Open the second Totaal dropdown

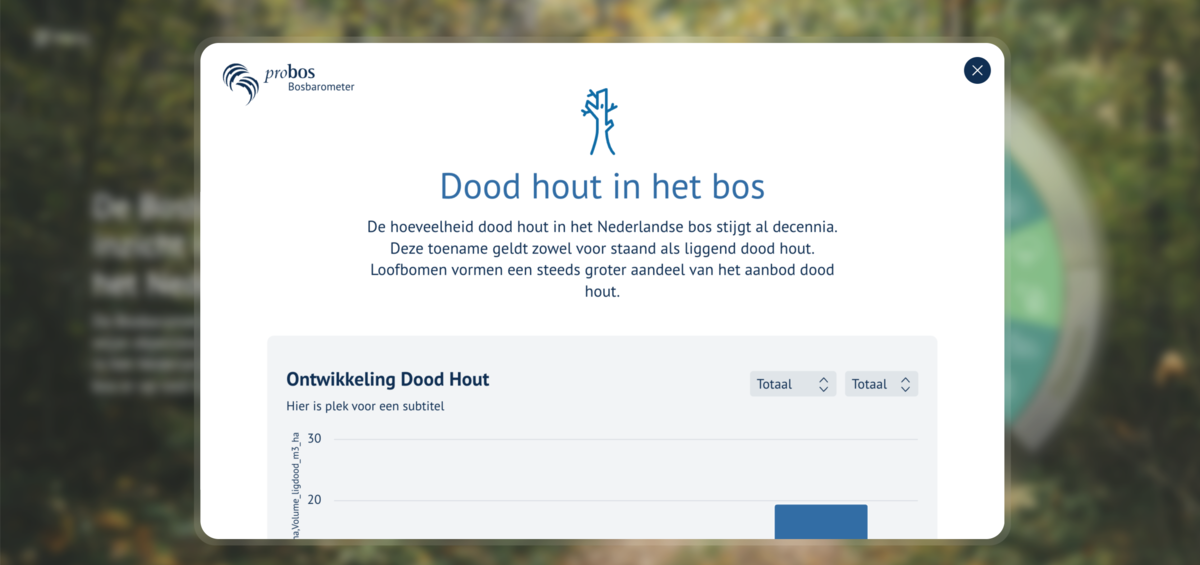tap(881, 384)
